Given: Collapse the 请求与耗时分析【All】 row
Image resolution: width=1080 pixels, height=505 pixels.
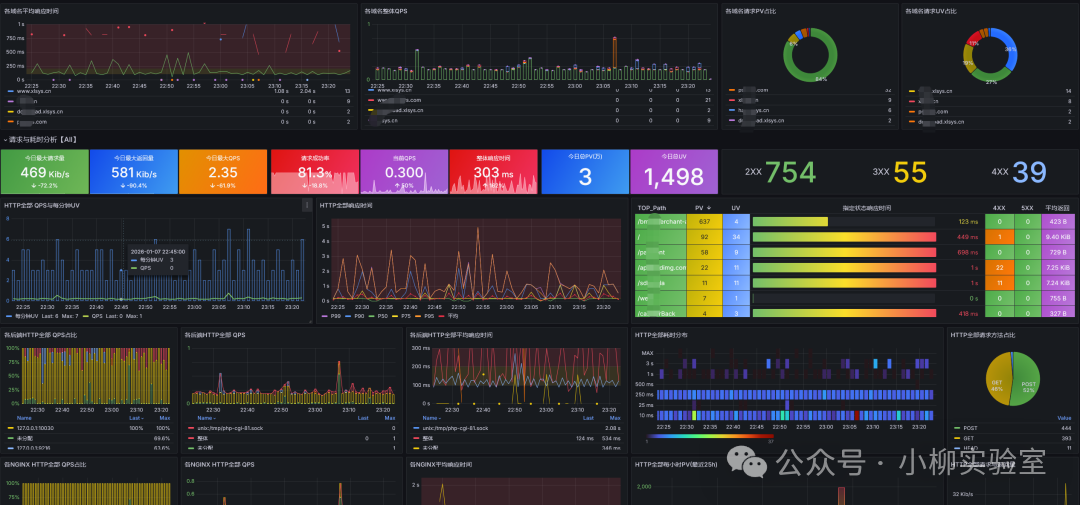Looking at the screenshot, I should point(5,140).
